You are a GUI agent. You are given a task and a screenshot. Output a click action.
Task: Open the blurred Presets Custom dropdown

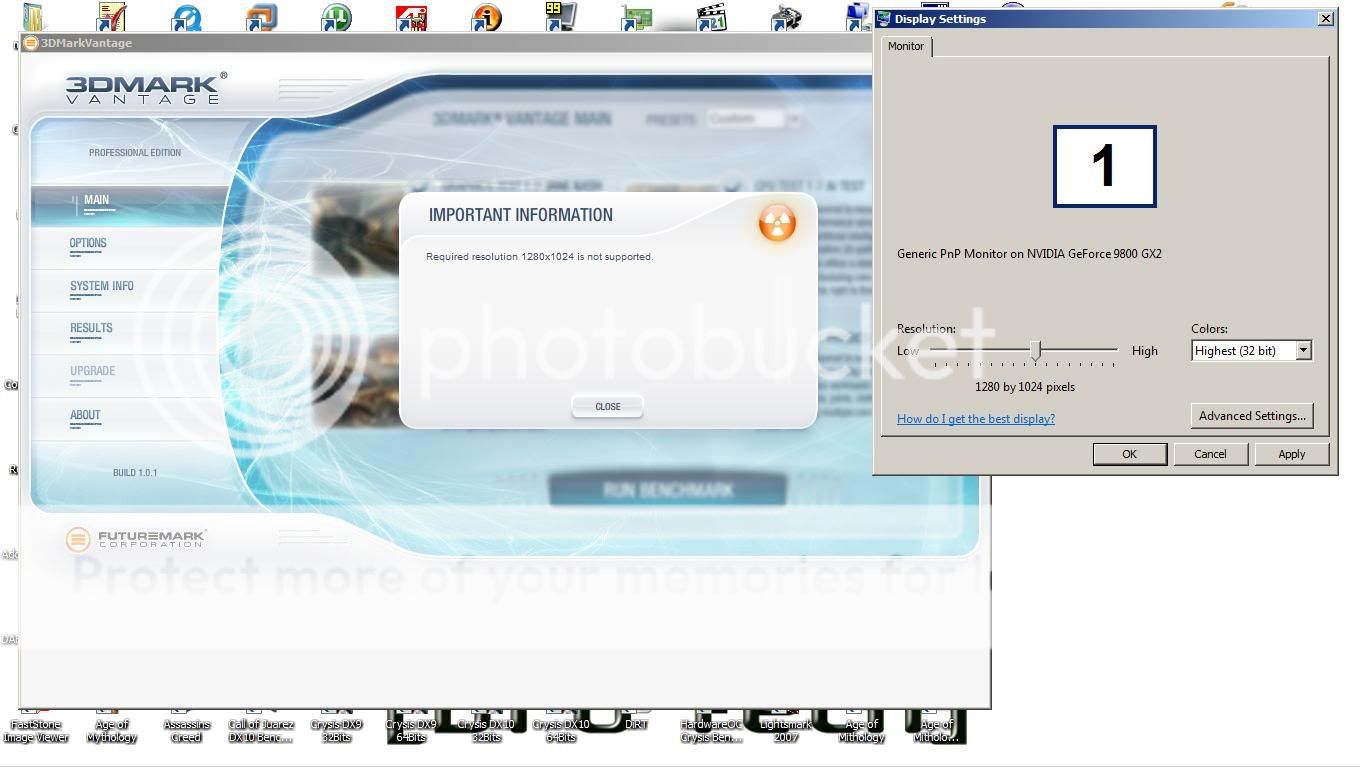tap(754, 119)
